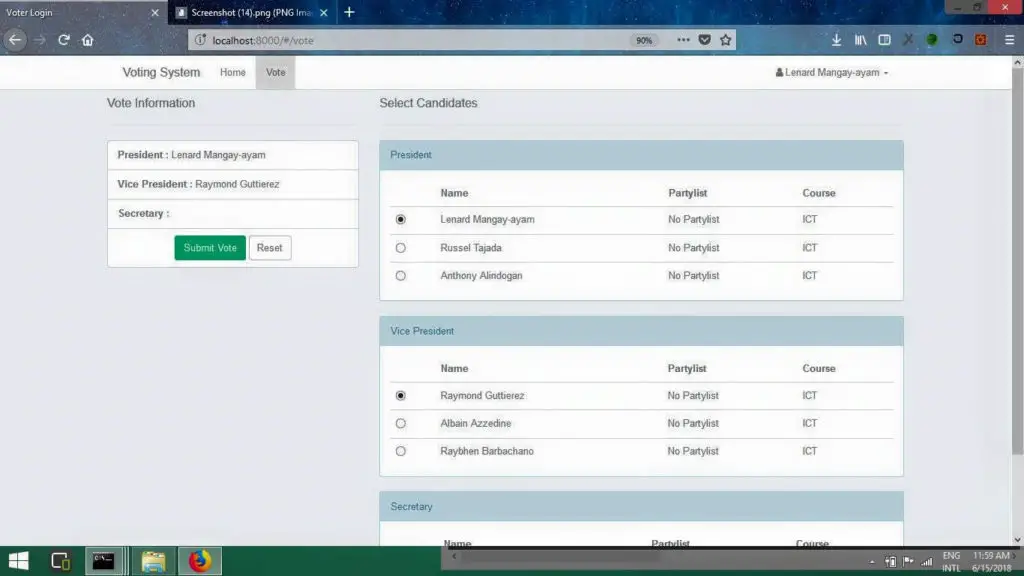
Task: Adjust the 90% zoom indicator
Action: pos(645,40)
